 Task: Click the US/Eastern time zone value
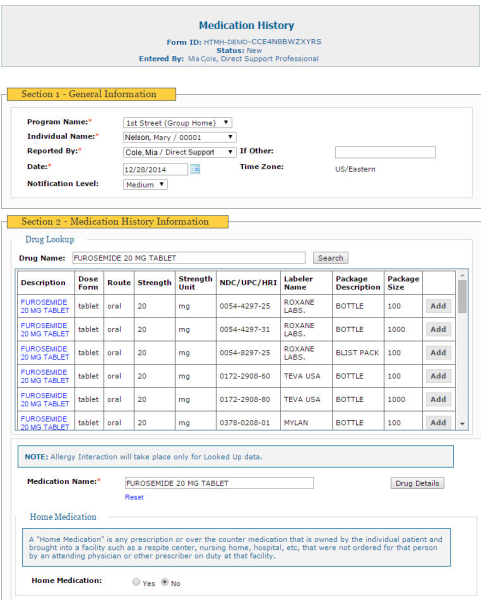[x=355, y=169]
